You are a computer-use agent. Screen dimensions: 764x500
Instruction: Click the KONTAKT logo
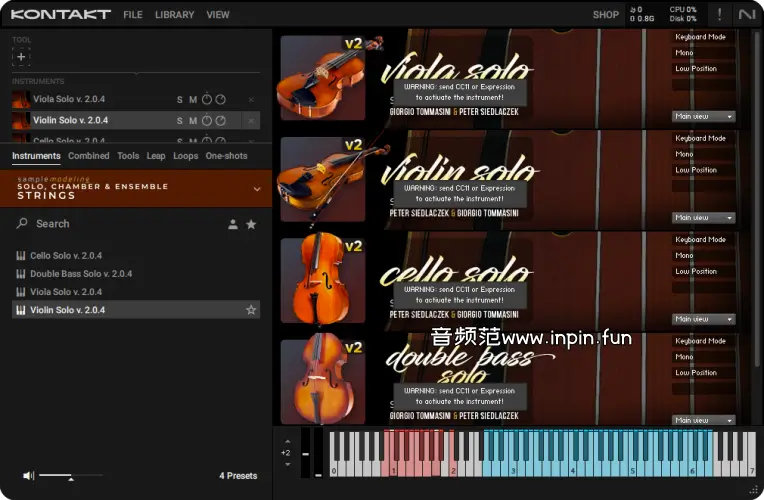click(x=61, y=15)
